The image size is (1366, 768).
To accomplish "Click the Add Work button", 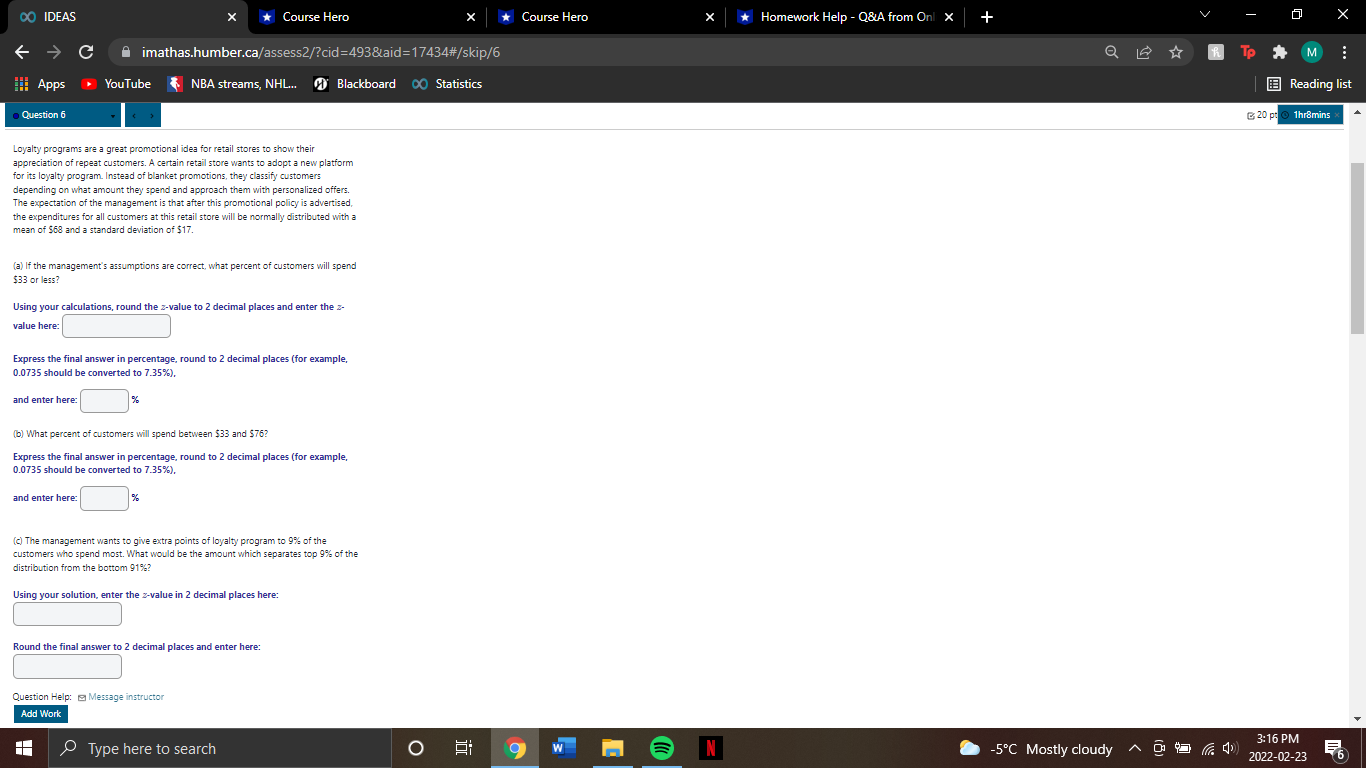I will (x=40, y=713).
